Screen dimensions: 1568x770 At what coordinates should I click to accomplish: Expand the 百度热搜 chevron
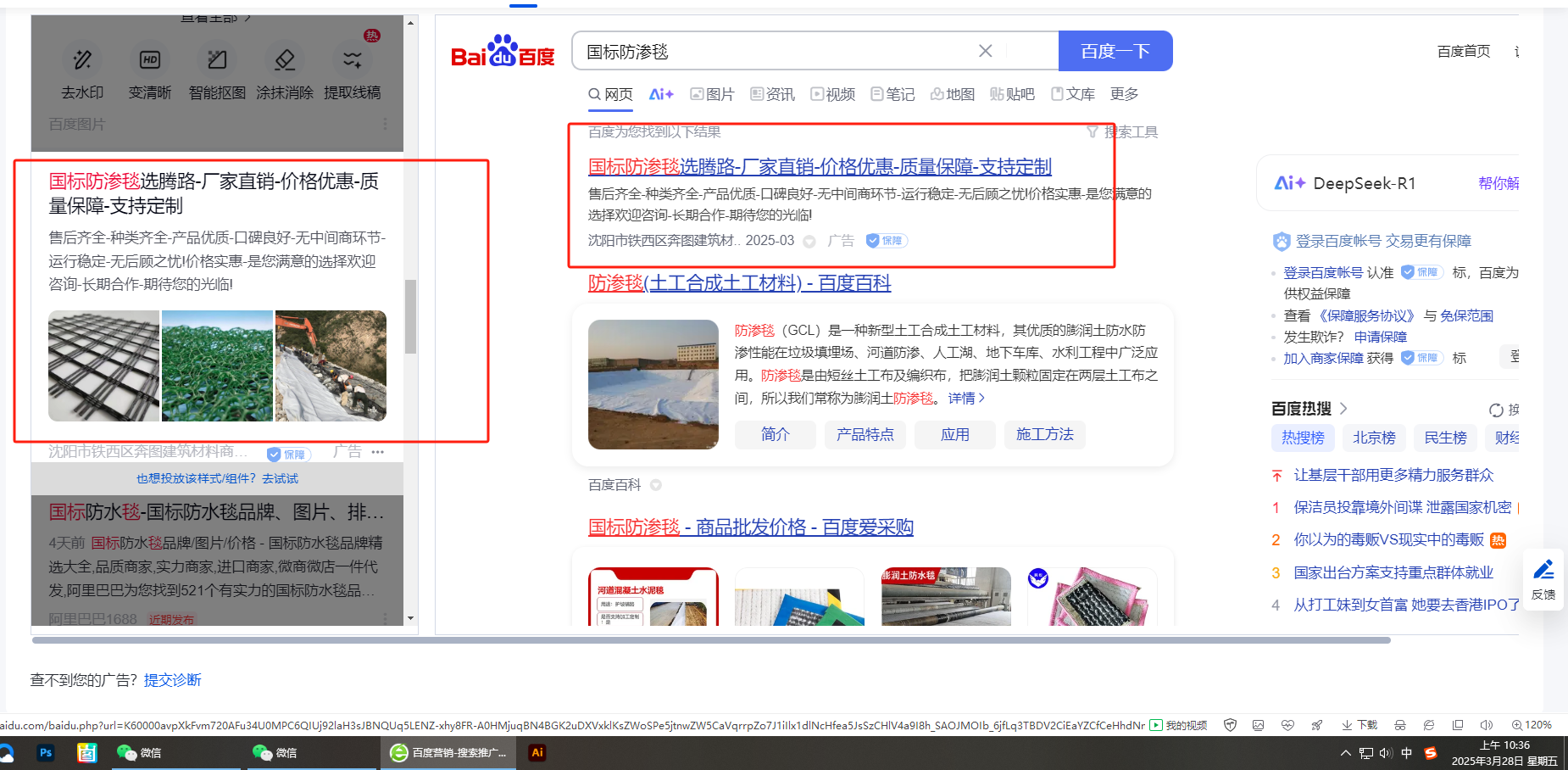[1343, 409]
